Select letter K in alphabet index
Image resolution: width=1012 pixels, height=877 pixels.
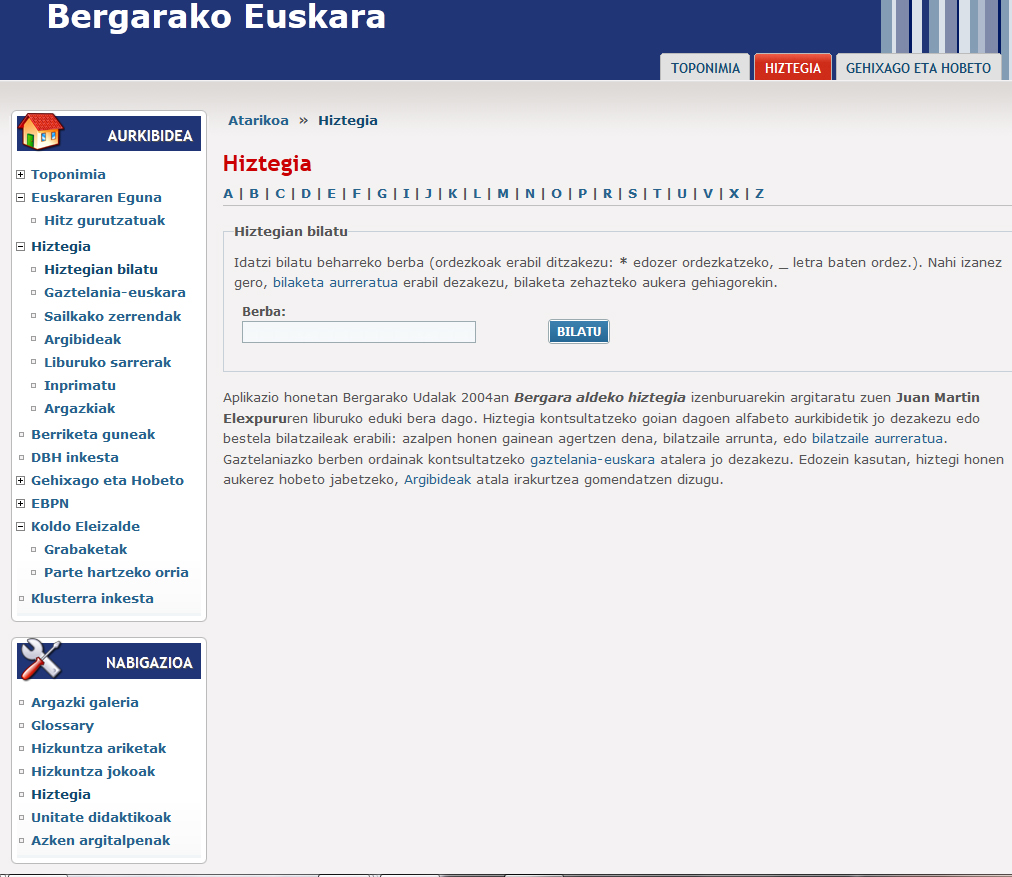click(x=452, y=194)
